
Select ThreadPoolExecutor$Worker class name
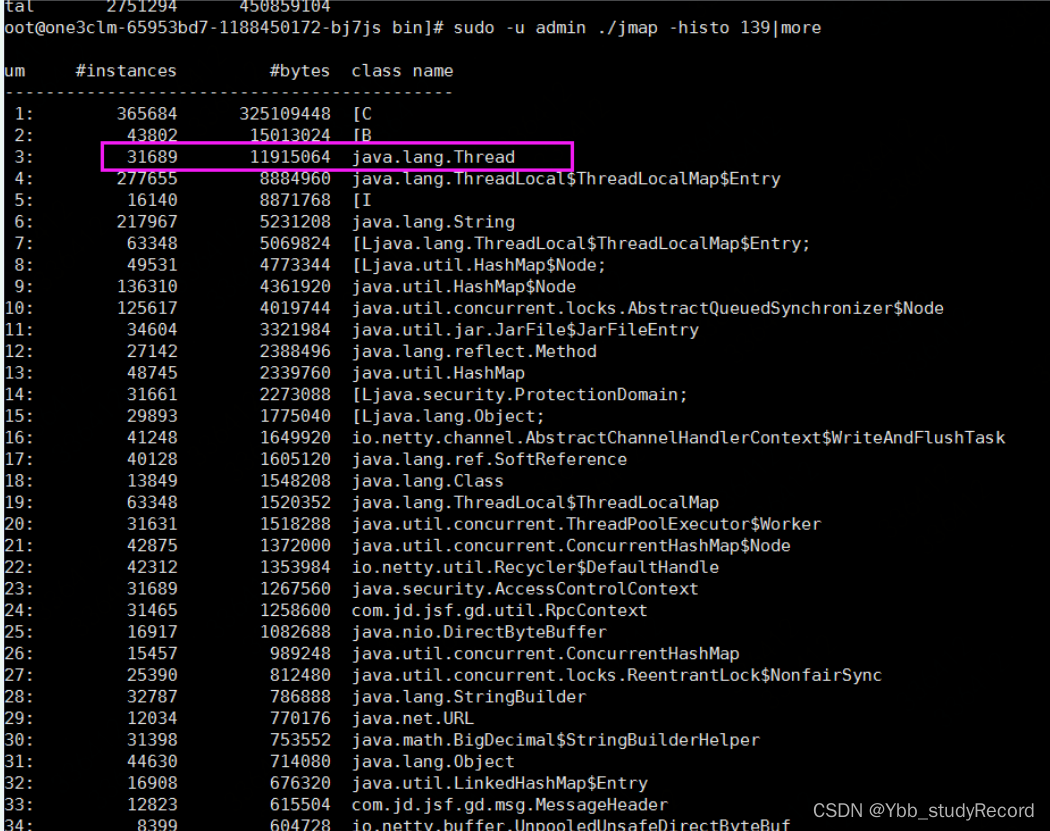tap(587, 524)
